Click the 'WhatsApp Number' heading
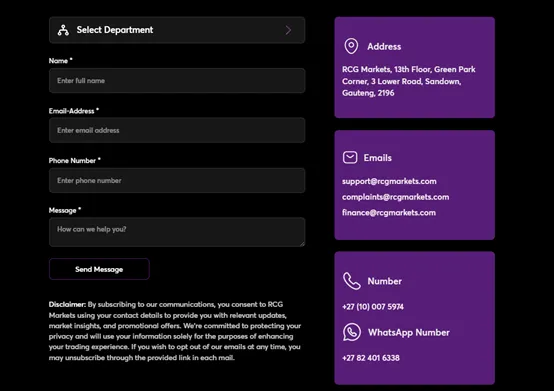 click(x=409, y=333)
